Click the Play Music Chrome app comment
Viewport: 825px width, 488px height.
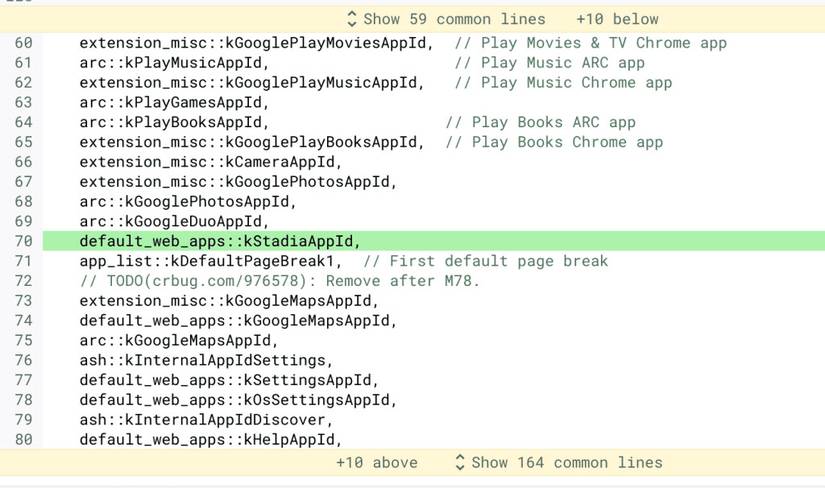point(563,83)
